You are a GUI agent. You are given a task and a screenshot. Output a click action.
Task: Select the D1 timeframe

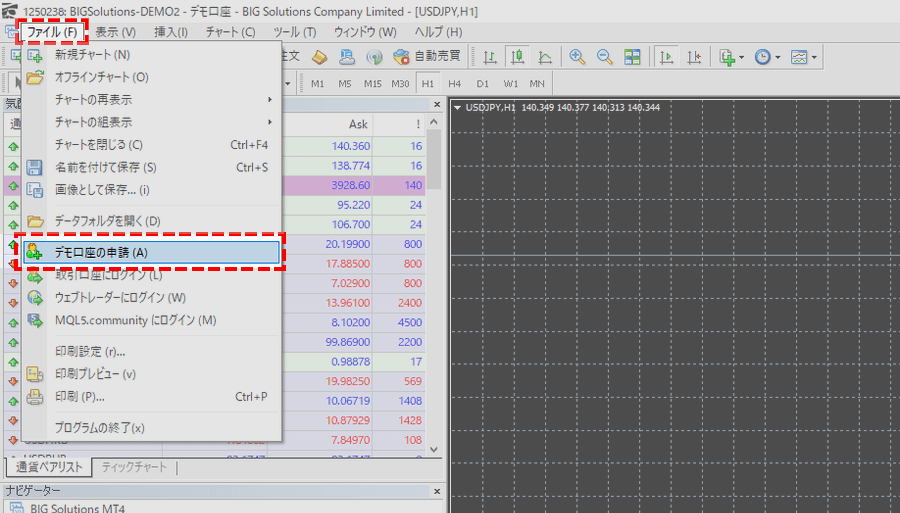(x=483, y=84)
